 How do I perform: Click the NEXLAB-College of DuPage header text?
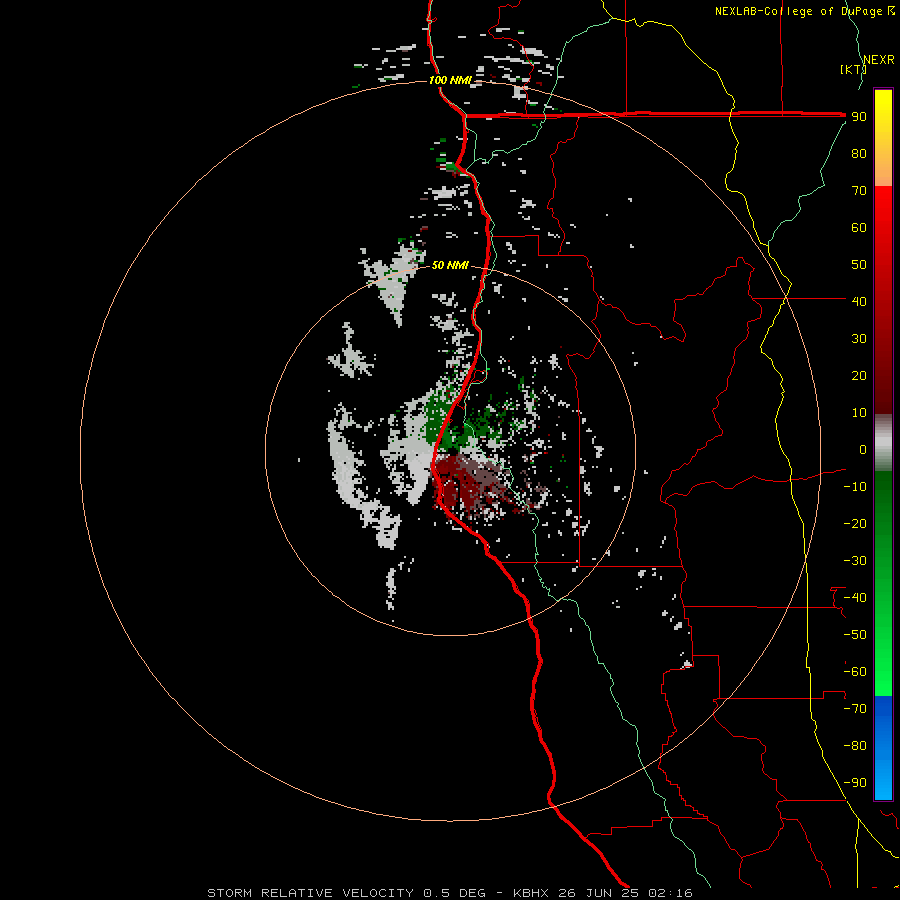(x=804, y=11)
